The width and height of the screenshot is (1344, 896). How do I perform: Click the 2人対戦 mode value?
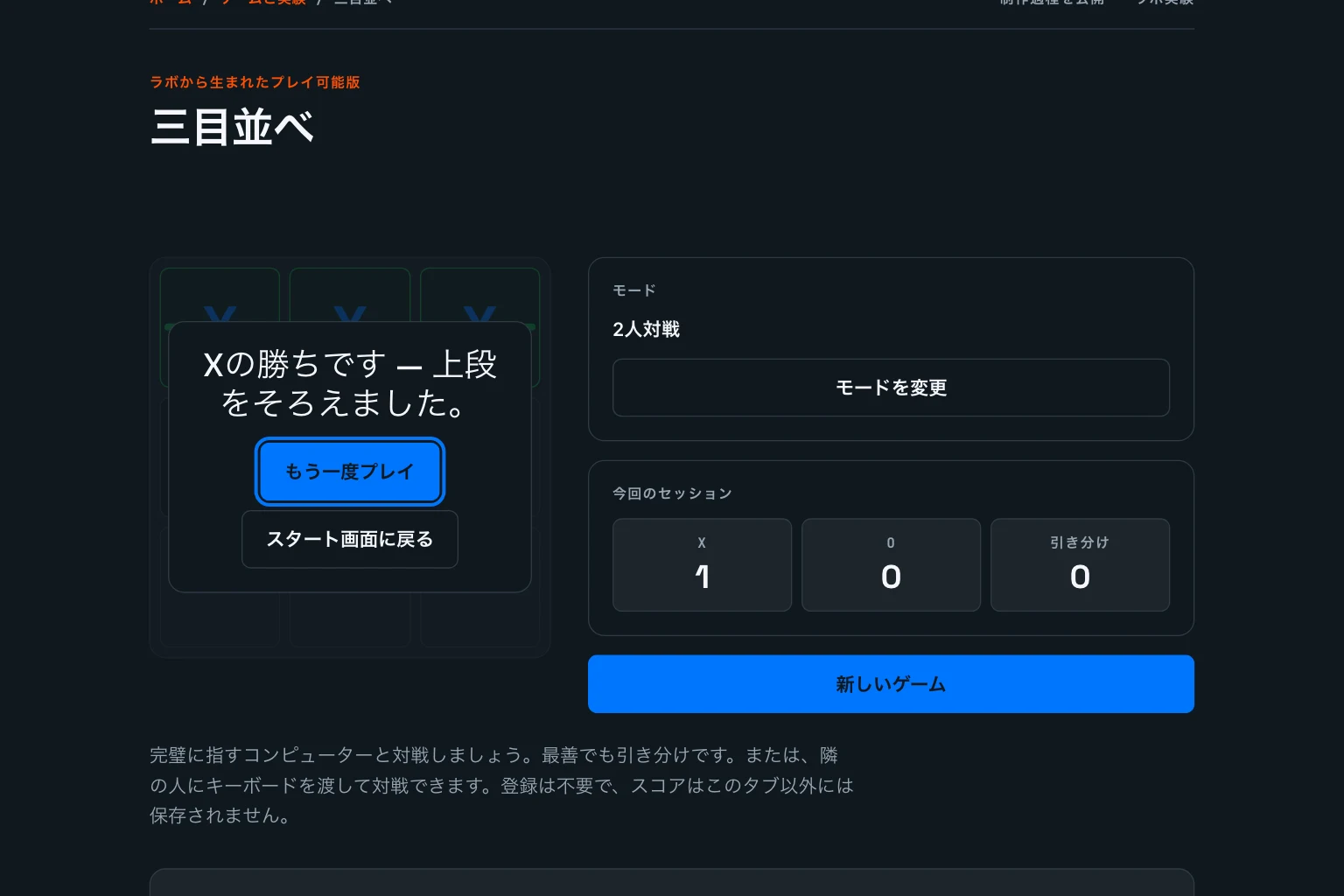point(646,329)
